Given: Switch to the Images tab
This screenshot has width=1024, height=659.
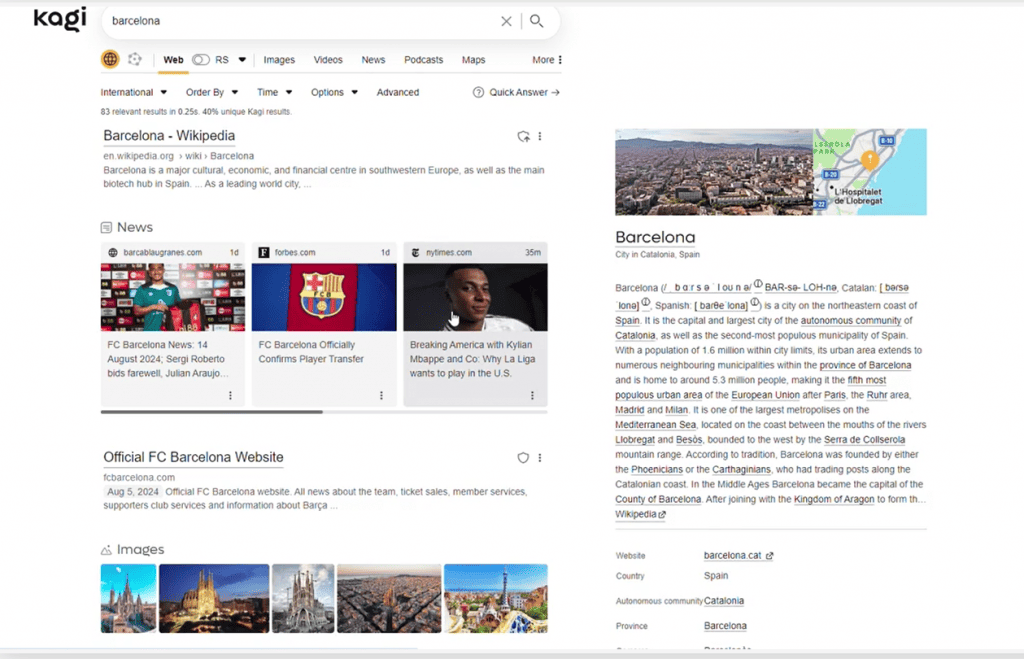Looking at the screenshot, I should pyautogui.click(x=279, y=59).
